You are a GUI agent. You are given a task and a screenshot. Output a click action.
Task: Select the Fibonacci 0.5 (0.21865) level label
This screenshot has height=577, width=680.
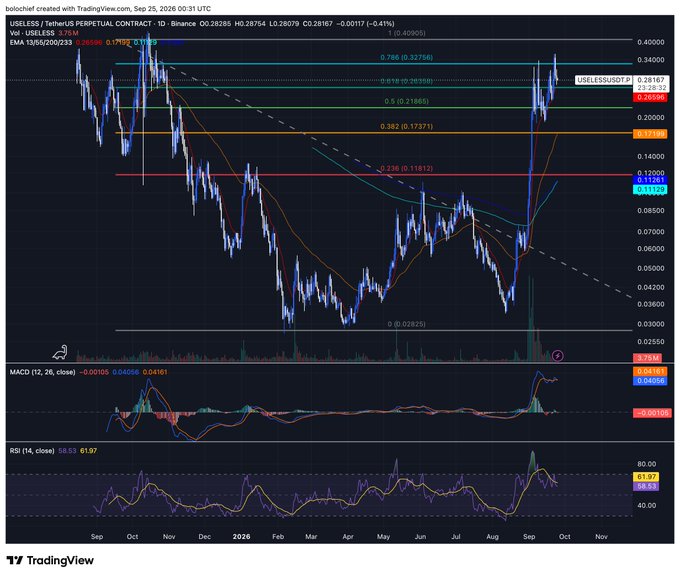tap(406, 101)
